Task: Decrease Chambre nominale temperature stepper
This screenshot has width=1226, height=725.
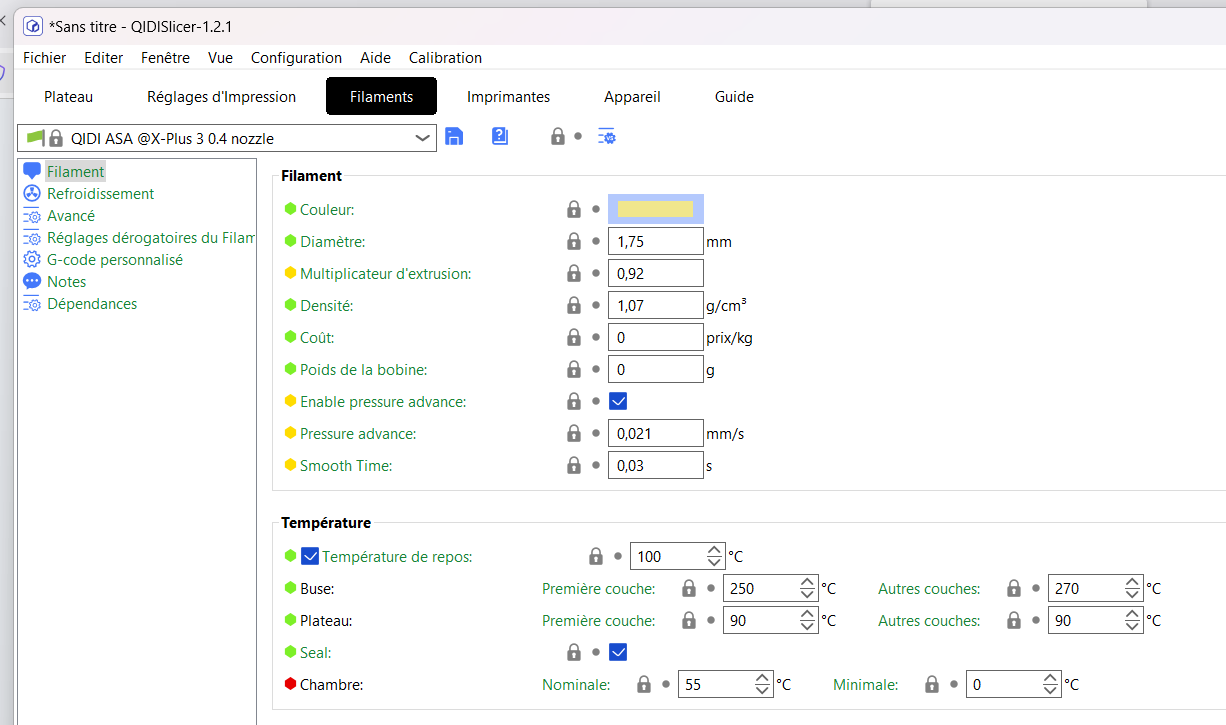Action: pos(764,691)
